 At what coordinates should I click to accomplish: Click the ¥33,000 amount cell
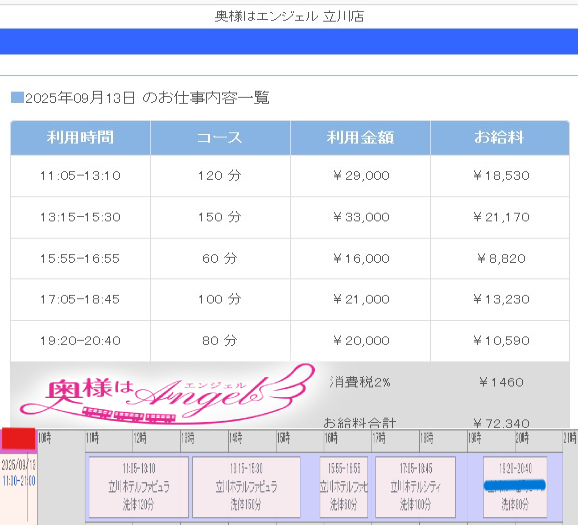360,217
